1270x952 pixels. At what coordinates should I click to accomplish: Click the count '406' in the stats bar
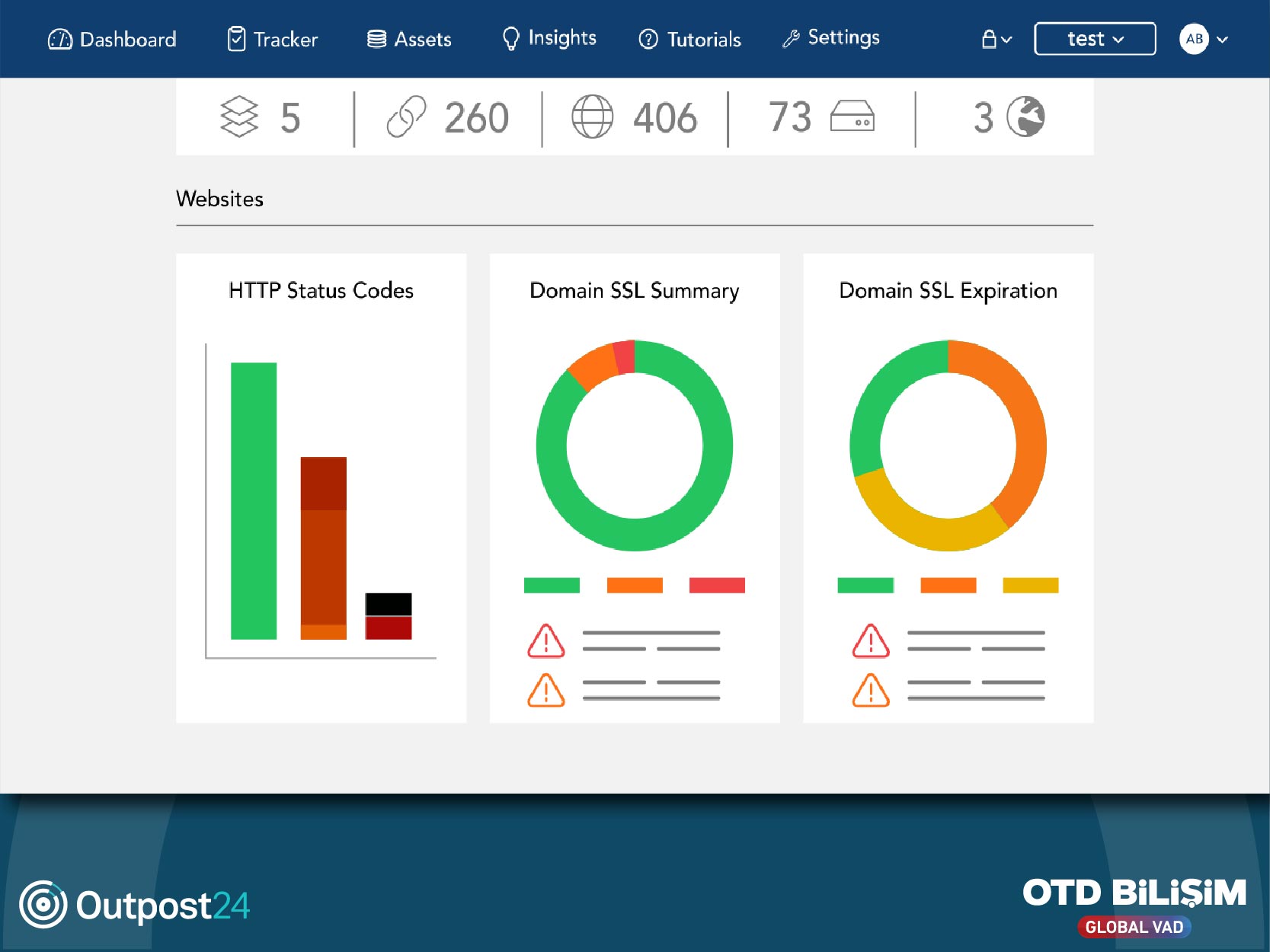tap(665, 118)
